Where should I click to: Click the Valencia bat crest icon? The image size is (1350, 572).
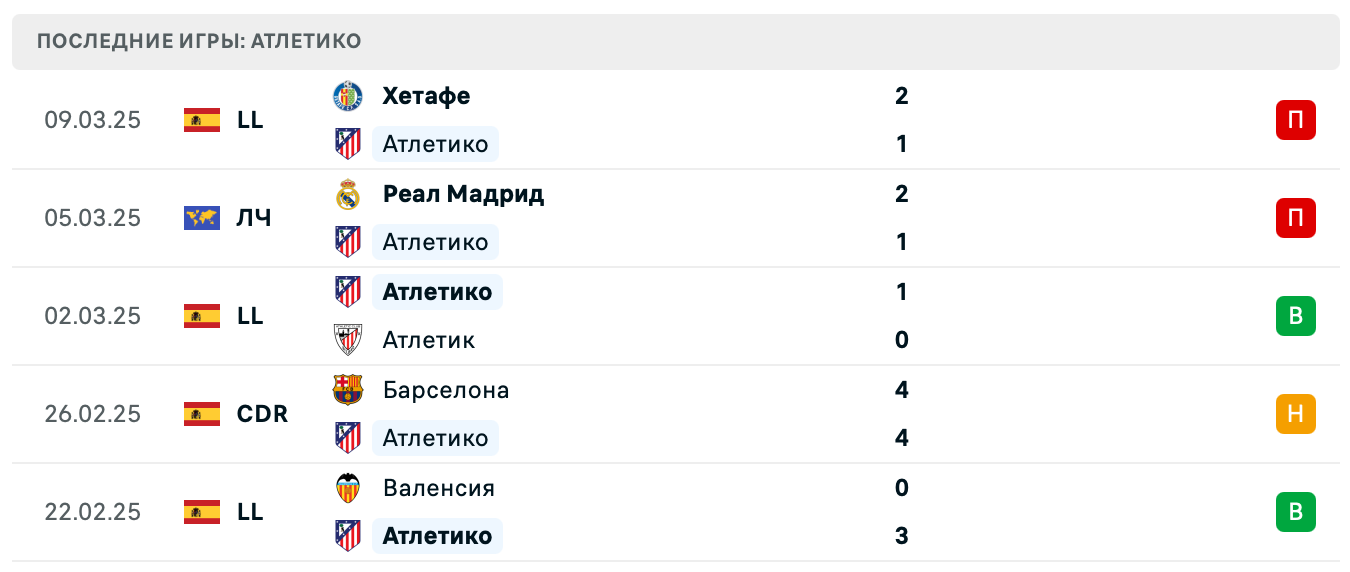[x=347, y=488]
